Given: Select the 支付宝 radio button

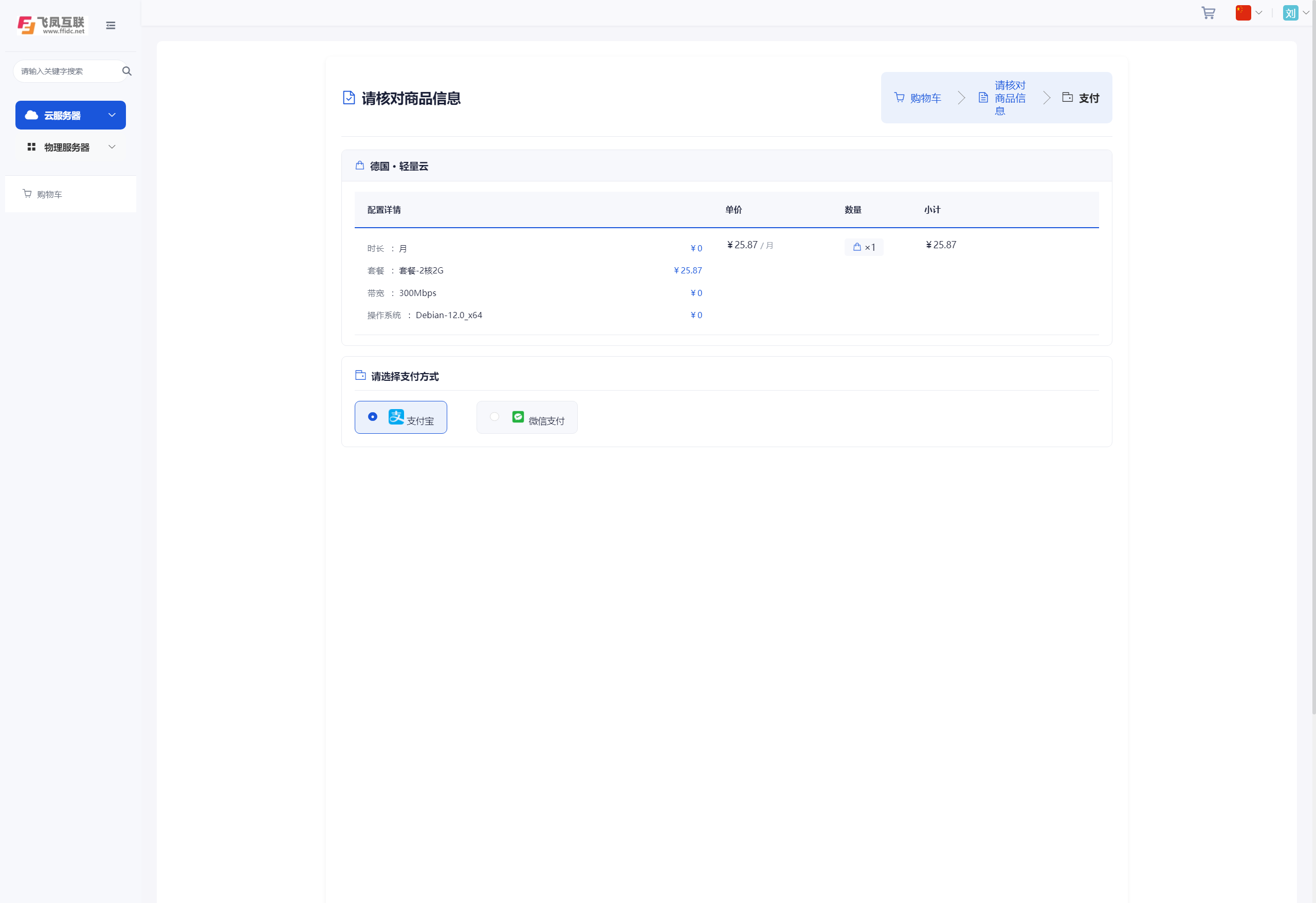Looking at the screenshot, I should tap(373, 417).
